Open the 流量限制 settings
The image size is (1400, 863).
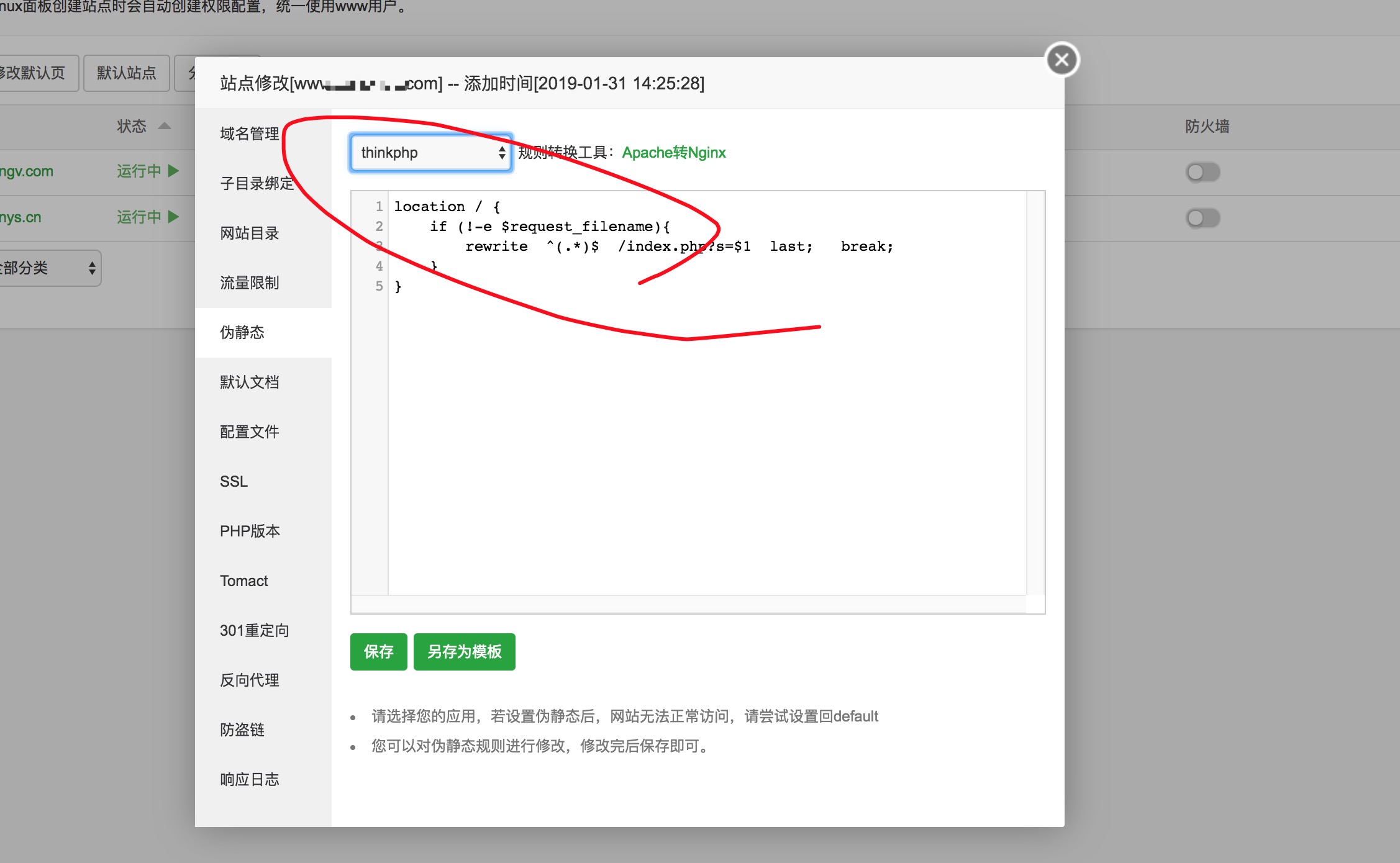click(249, 282)
